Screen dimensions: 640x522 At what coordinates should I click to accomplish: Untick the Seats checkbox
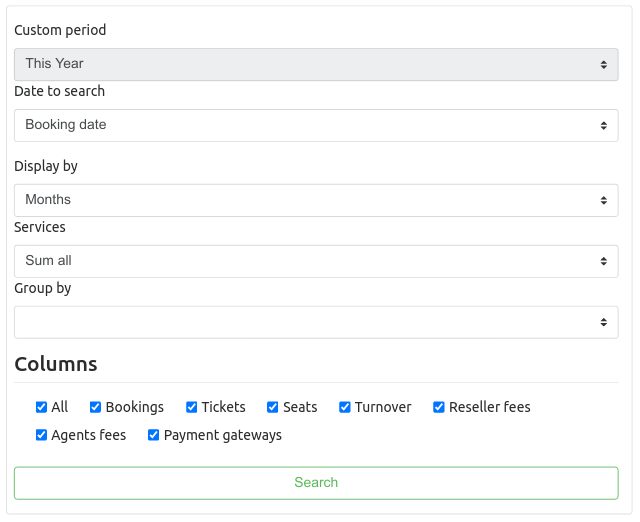tap(272, 407)
